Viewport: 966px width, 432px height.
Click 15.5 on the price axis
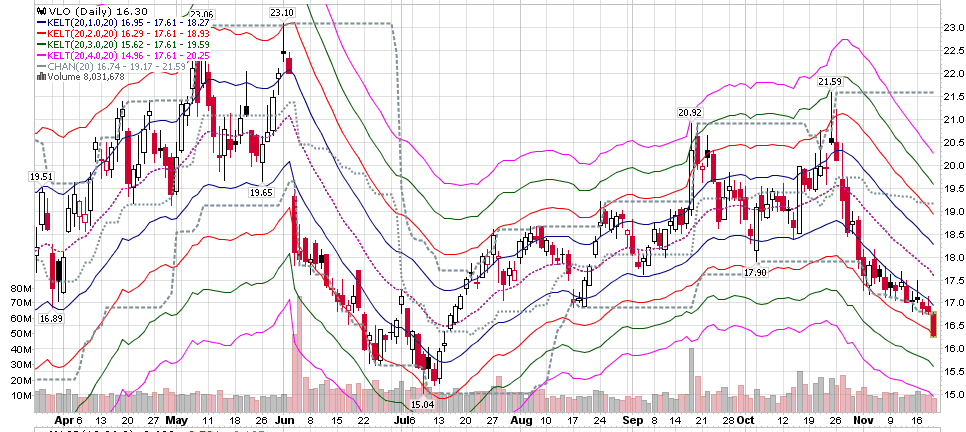pos(954,371)
